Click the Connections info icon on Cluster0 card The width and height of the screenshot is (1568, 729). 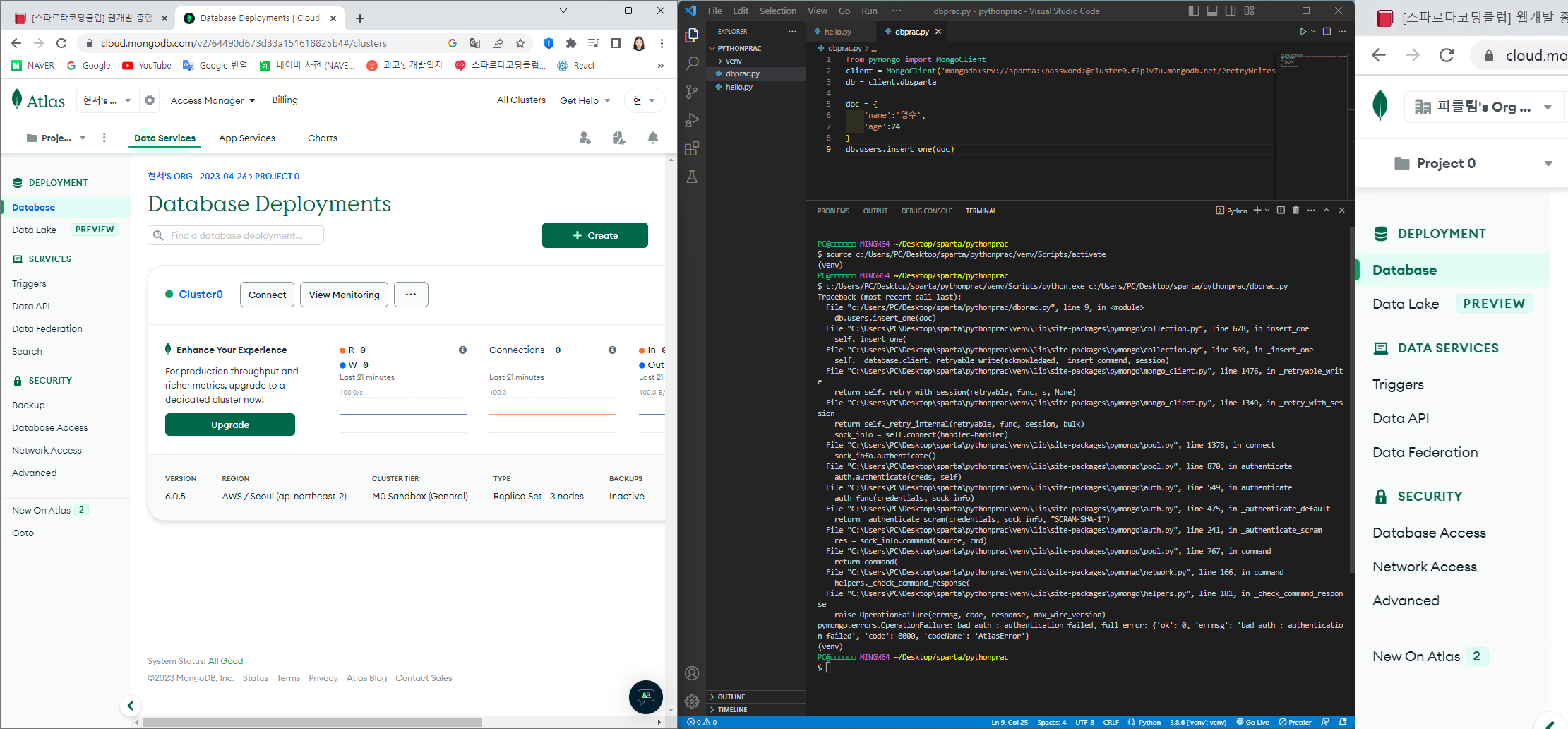612,350
